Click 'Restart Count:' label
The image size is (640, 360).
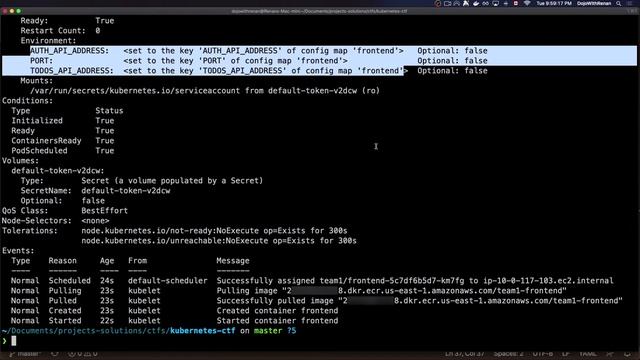[53, 31]
